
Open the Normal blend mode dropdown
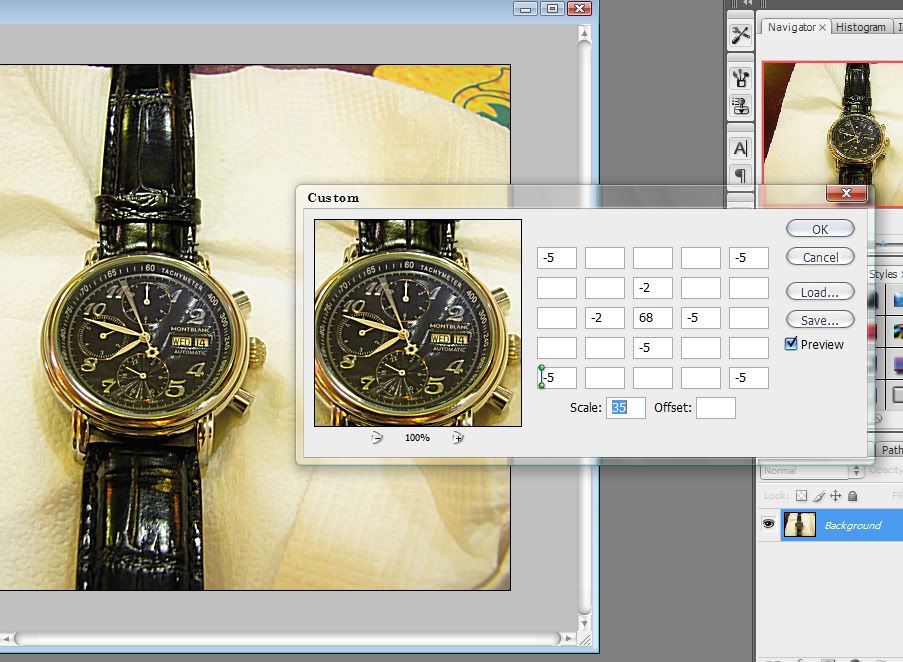tap(813, 471)
